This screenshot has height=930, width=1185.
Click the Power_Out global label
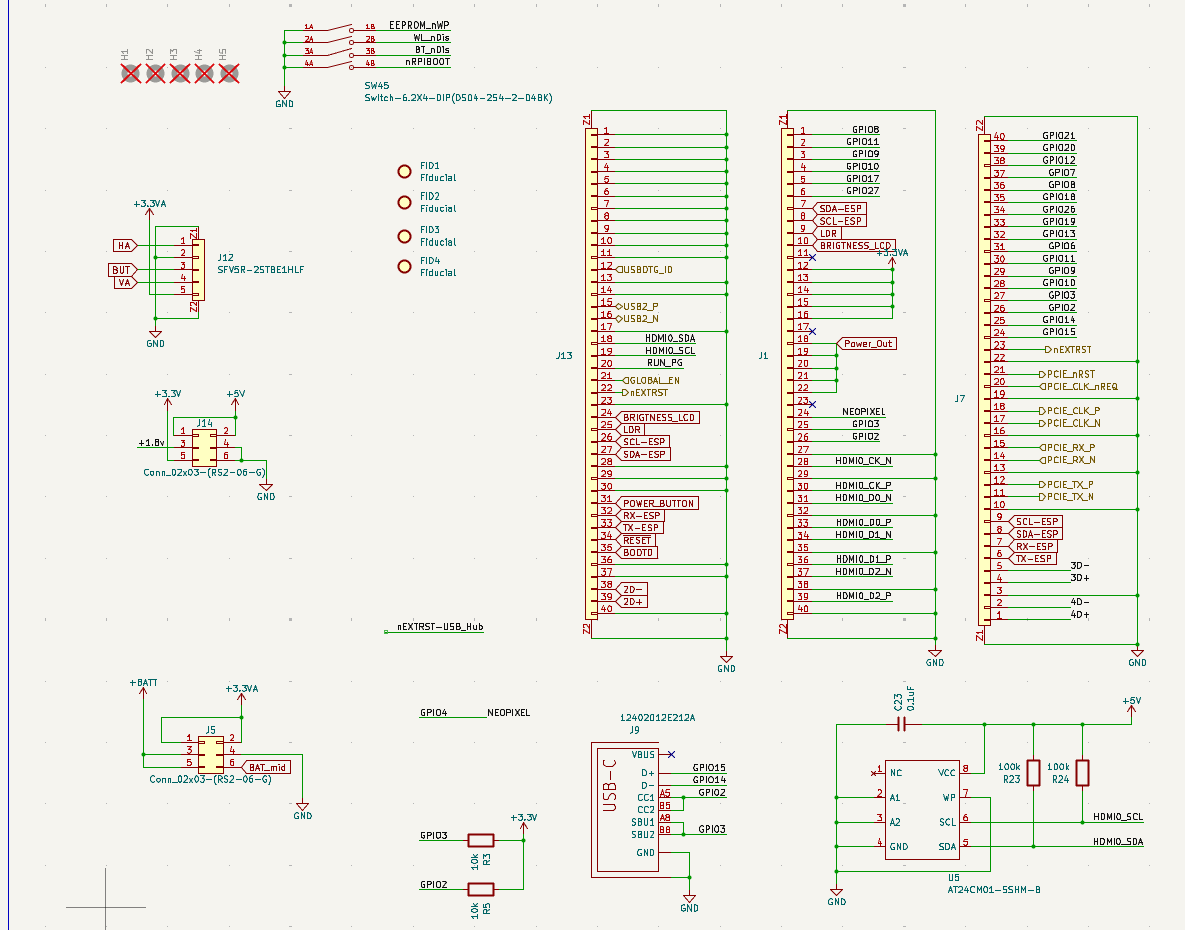(x=866, y=343)
